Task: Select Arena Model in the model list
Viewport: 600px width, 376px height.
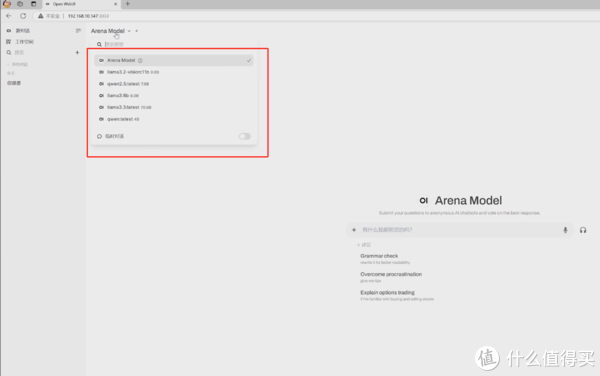Action: [174, 60]
